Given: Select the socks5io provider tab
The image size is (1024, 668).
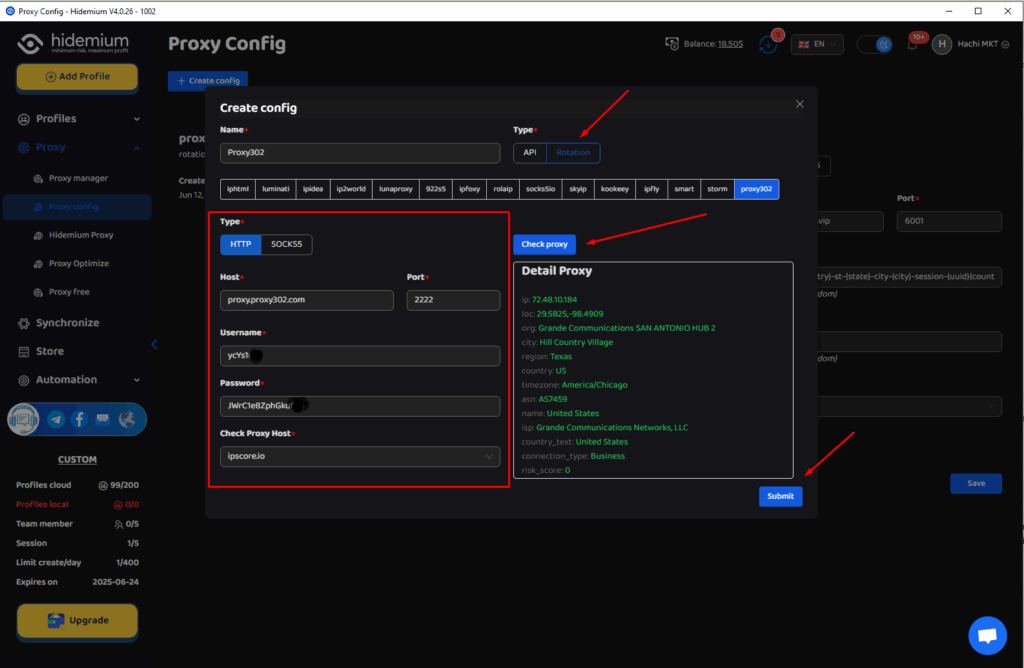Looking at the screenshot, I should tap(540, 189).
